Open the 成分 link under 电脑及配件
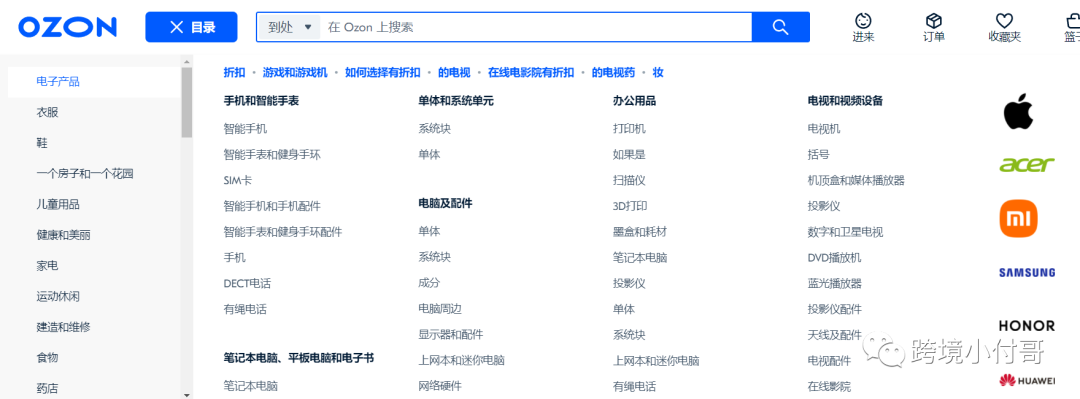1080x399 pixels. point(429,283)
